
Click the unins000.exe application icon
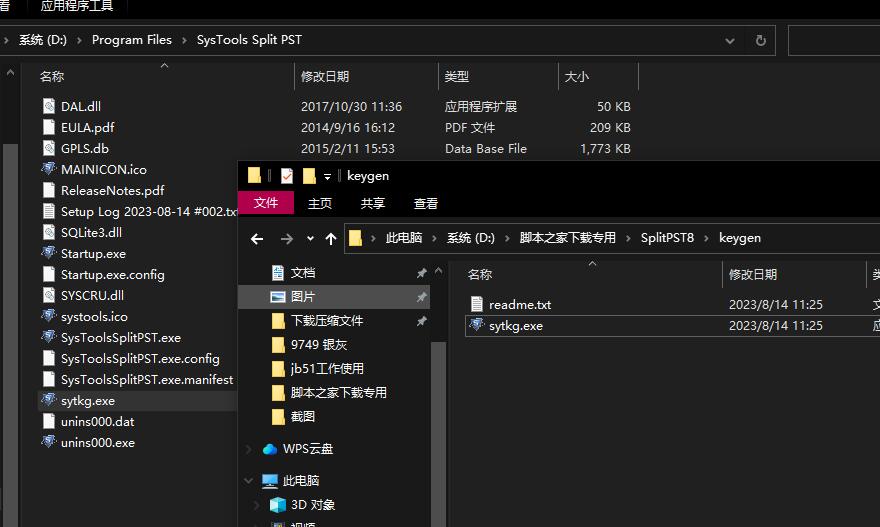point(49,442)
